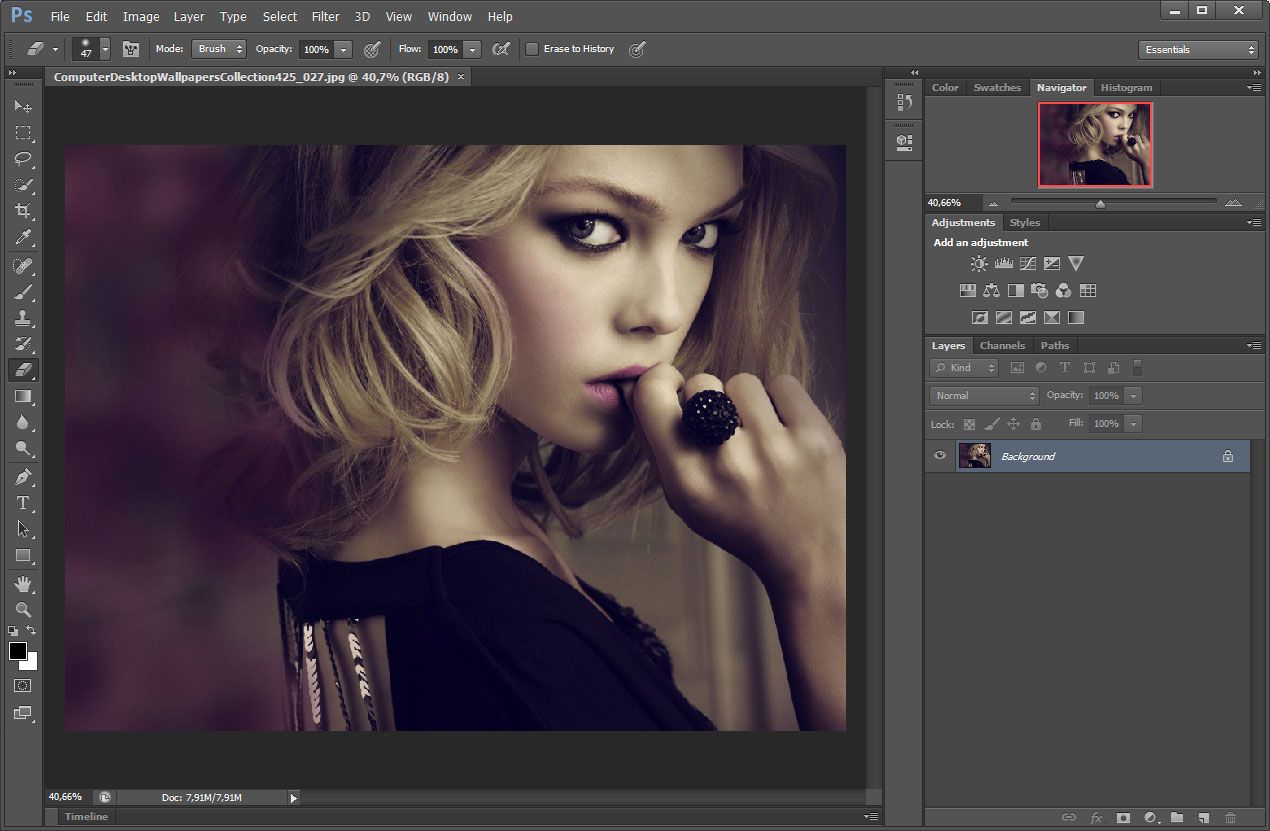The height and width of the screenshot is (831, 1270).
Task: Open the brush preset picker arrow
Action: (105, 49)
